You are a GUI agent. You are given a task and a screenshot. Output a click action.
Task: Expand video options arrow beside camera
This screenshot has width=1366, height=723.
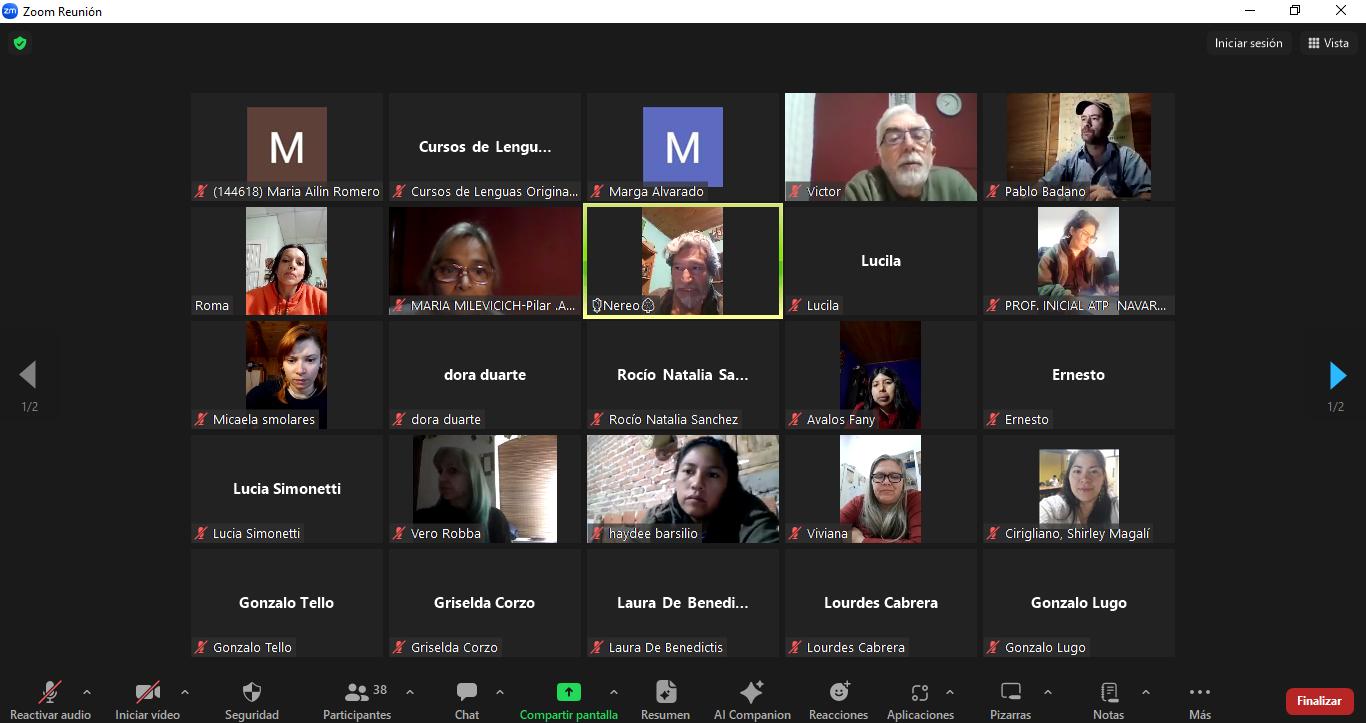[184, 692]
